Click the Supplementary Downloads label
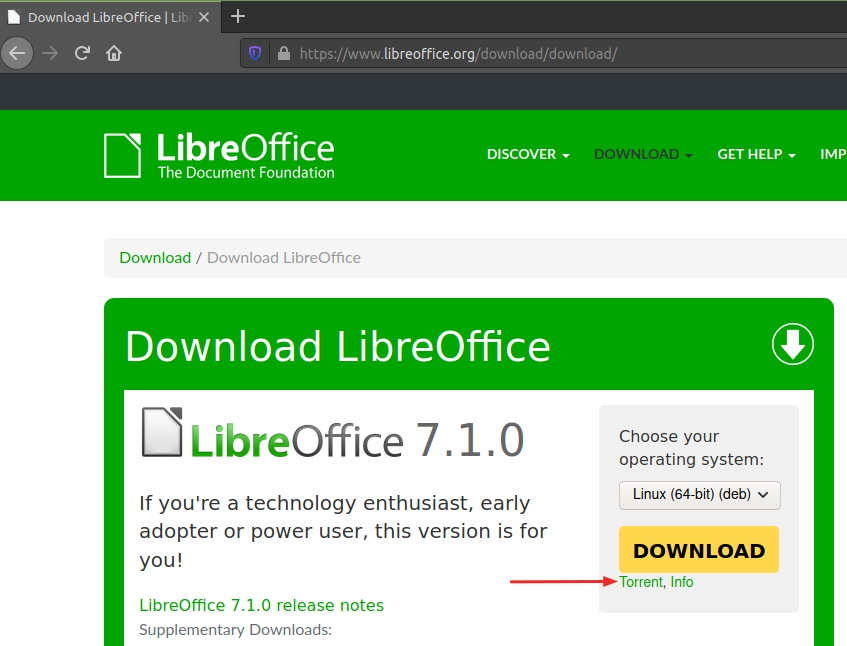This screenshot has height=646, width=847. [x=236, y=630]
